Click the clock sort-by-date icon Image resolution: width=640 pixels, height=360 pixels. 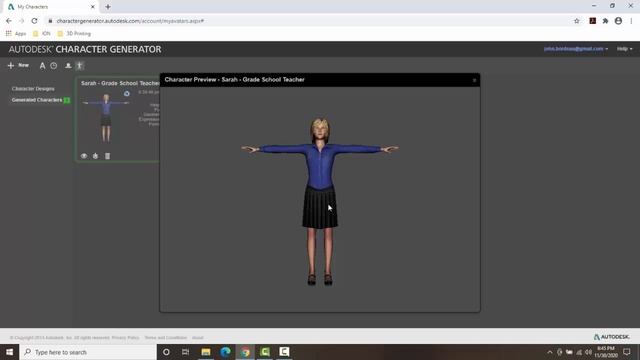coord(54,66)
